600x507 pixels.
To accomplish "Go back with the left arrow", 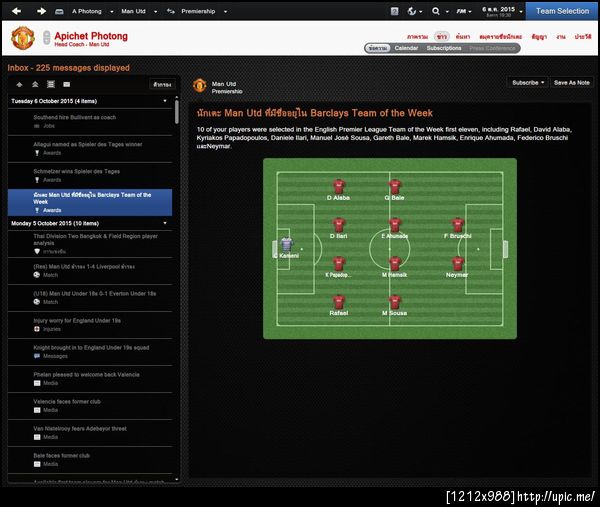I will pos(16,11).
